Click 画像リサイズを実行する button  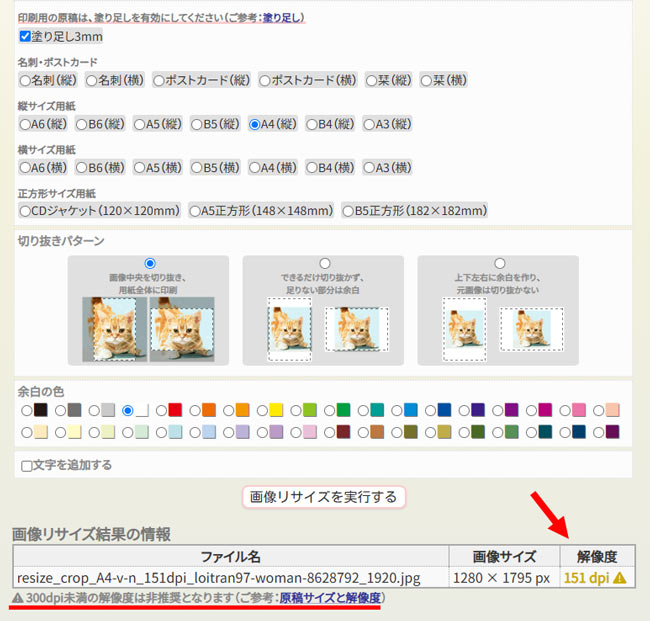coord(323,497)
